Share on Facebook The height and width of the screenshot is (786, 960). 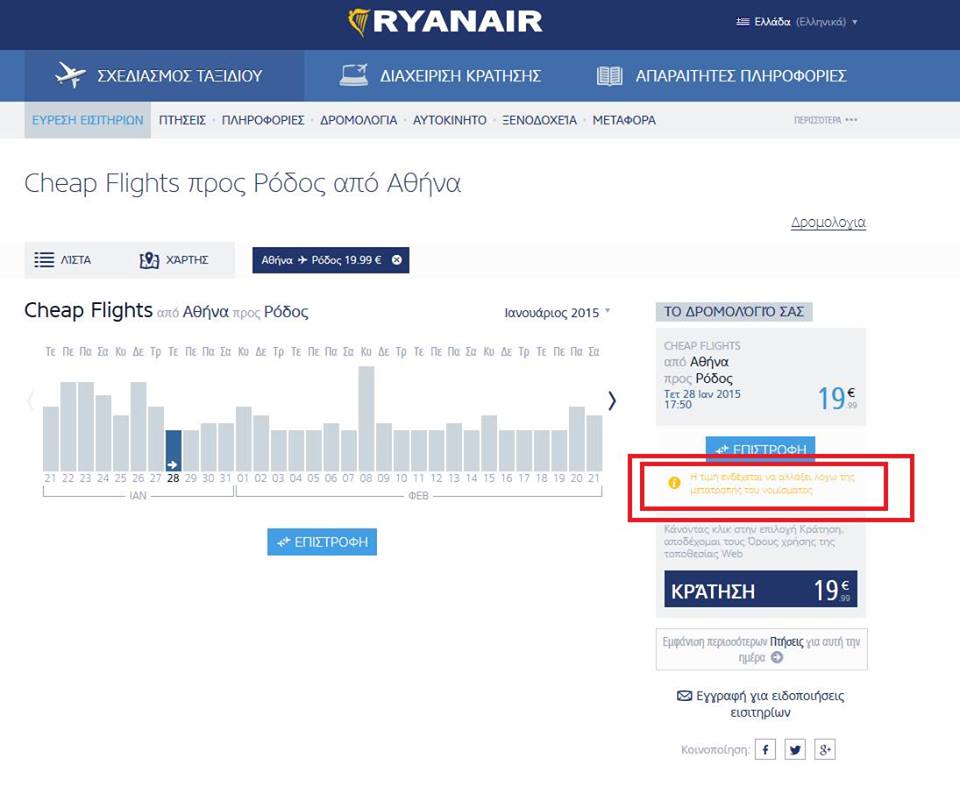[765, 749]
